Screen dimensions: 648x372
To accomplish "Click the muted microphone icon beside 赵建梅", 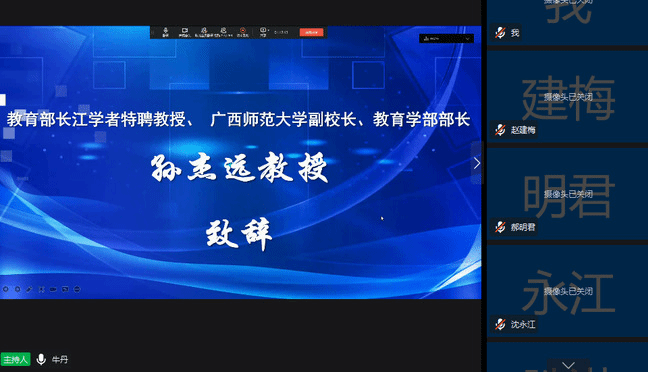I will click(500, 130).
